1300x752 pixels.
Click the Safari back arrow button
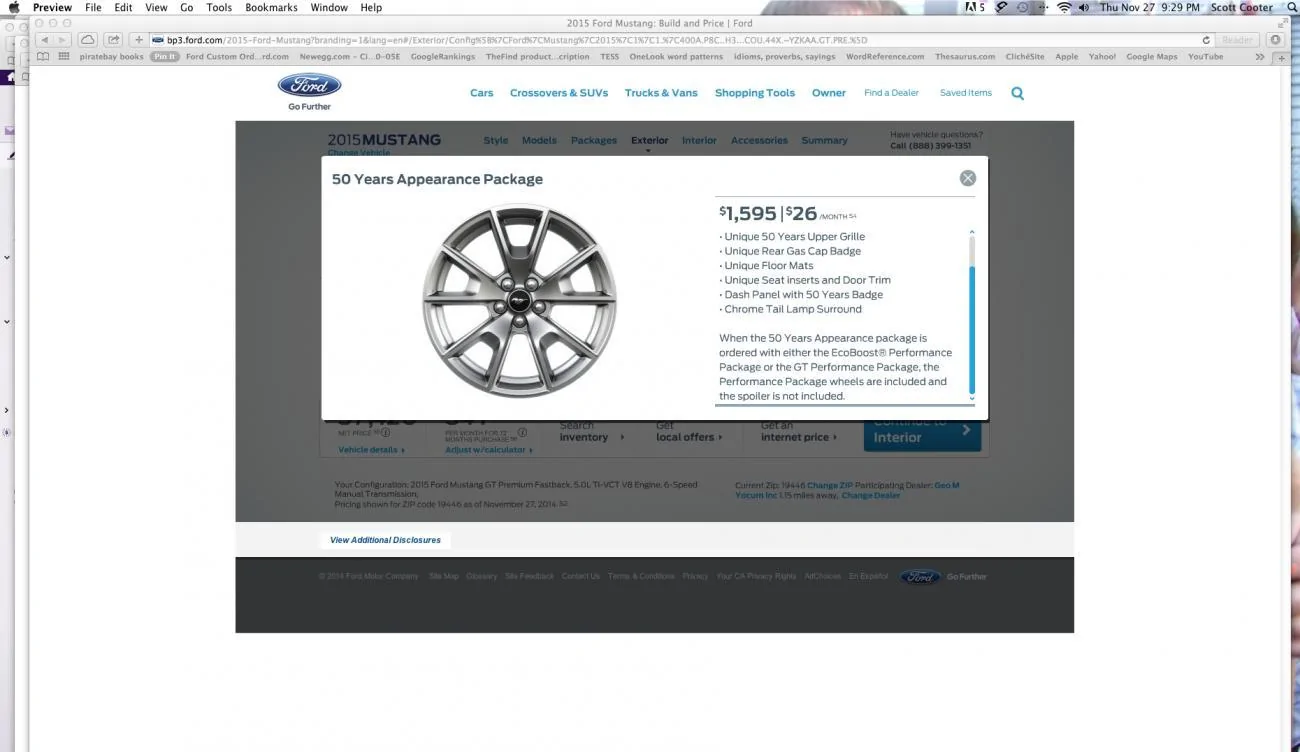[x=45, y=40]
